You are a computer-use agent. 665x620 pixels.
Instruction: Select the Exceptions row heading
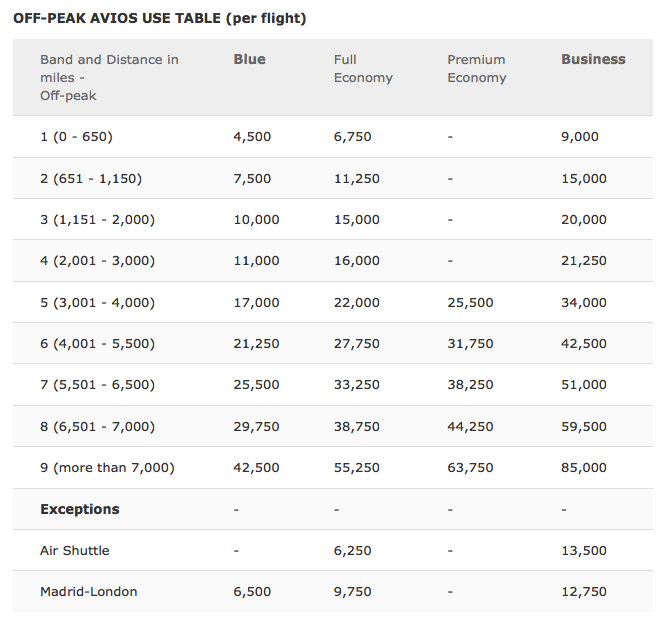[x=79, y=509]
